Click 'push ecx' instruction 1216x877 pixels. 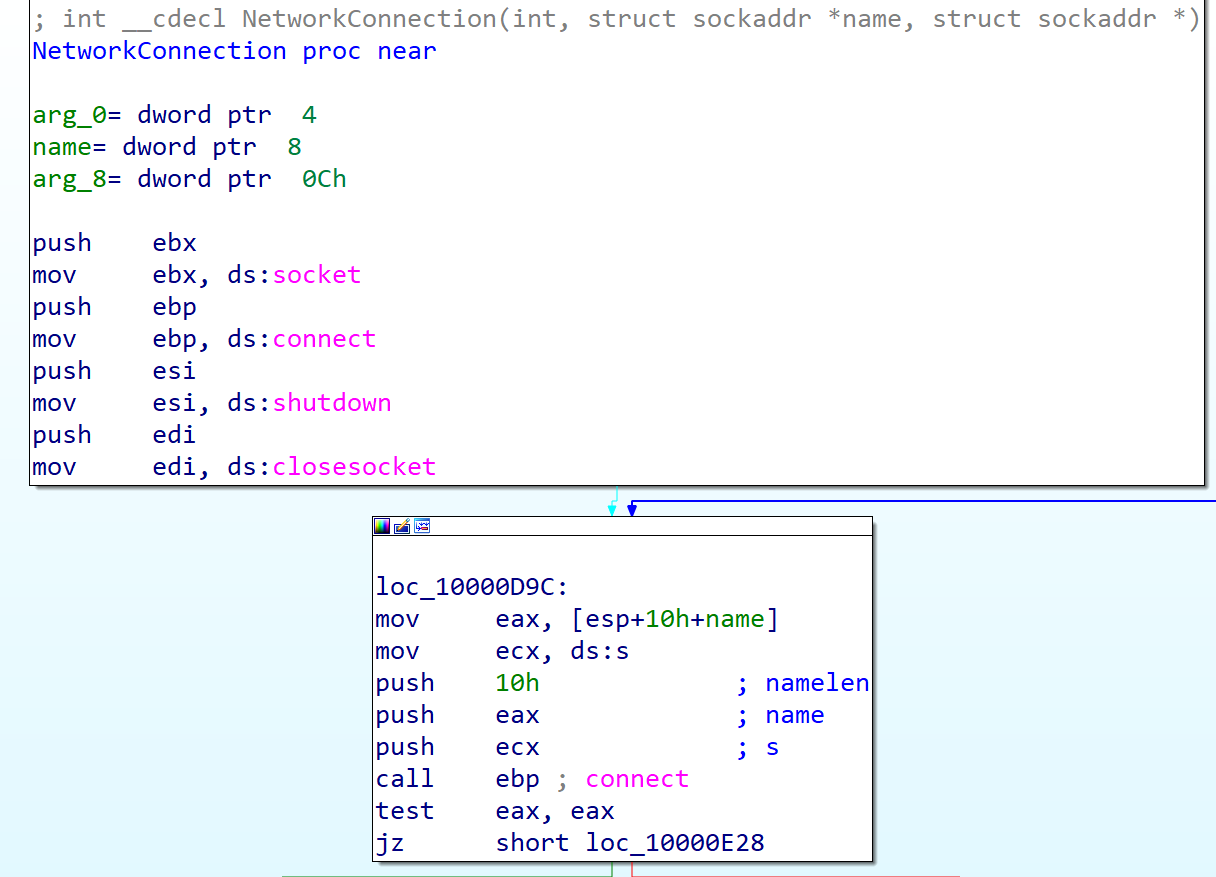click(x=457, y=747)
